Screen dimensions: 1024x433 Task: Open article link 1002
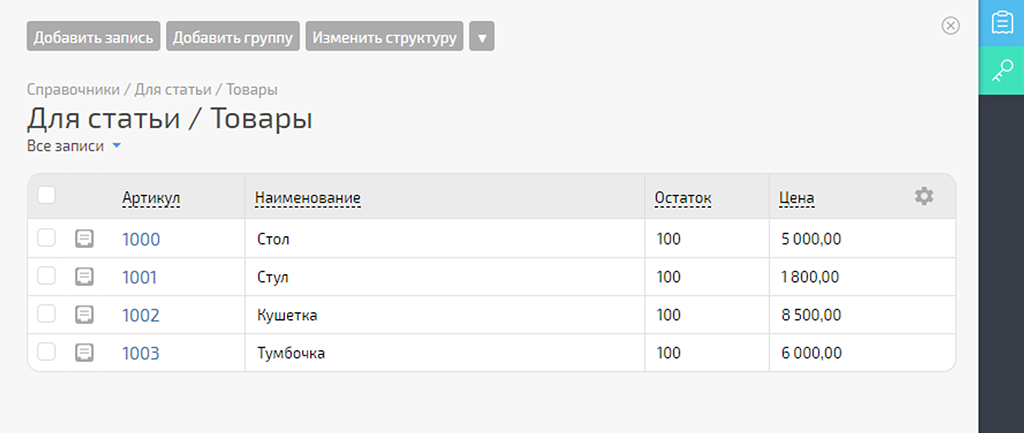pyautogui.click(x=140, y=315)
